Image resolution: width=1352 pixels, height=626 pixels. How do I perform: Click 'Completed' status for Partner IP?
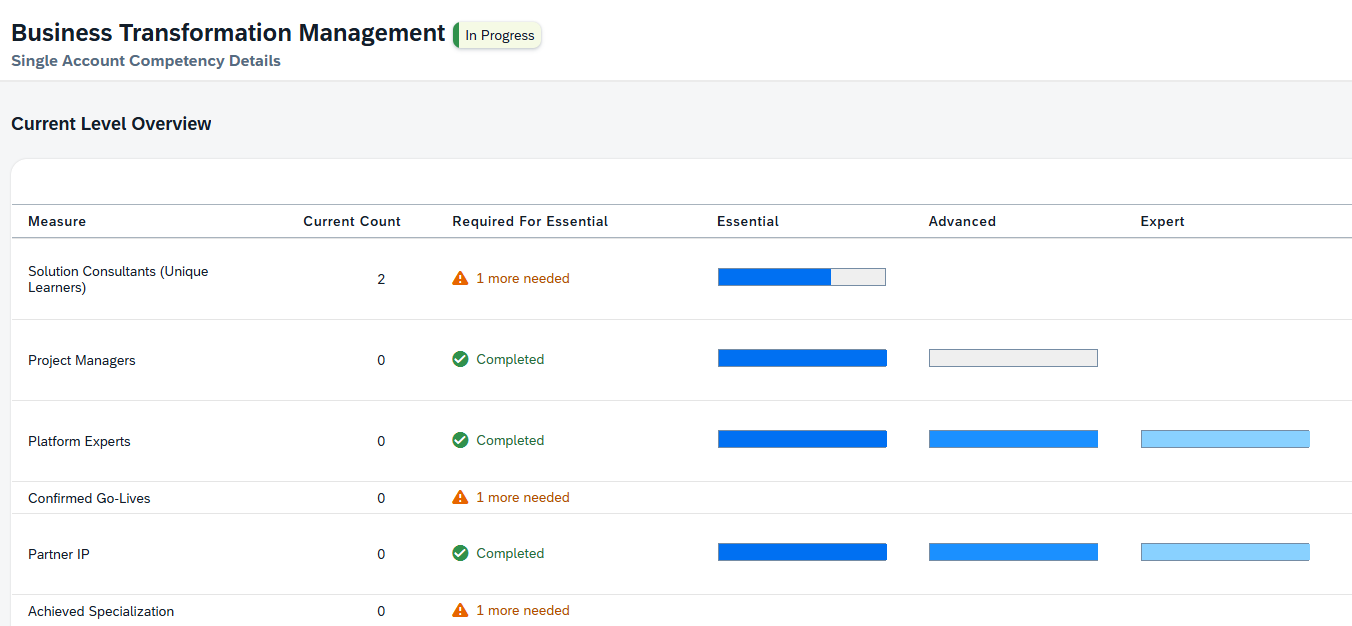click(510, 553)
